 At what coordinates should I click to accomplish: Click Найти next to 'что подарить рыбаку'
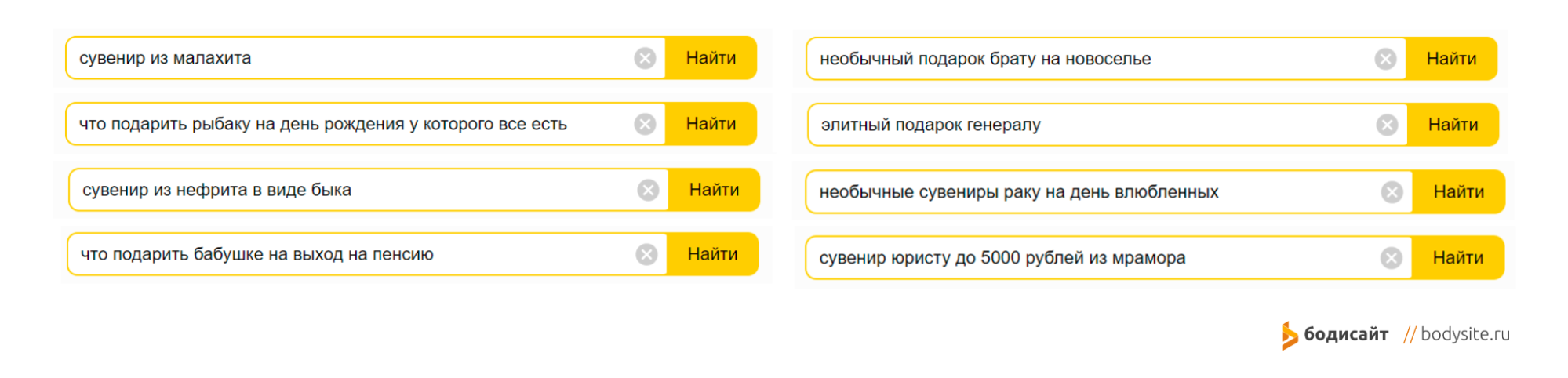[x=711, y=124]
